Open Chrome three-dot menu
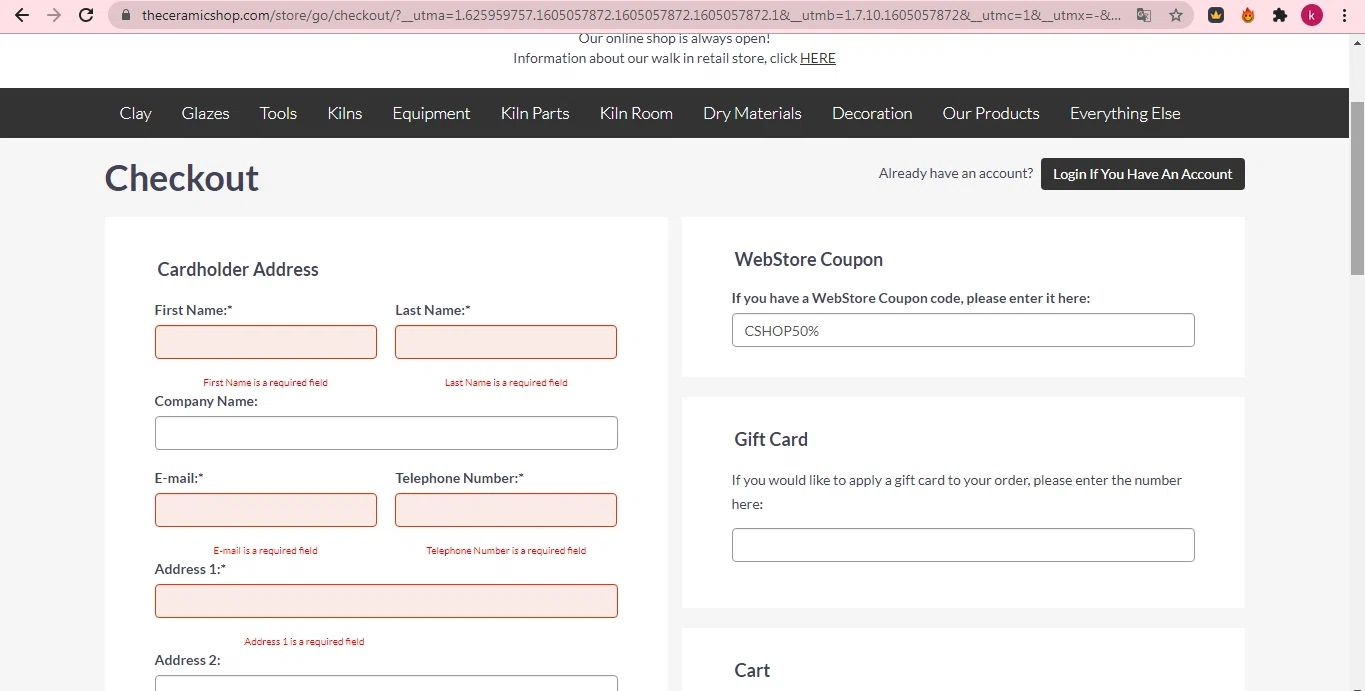The height and width of the screenshot is (691, 1365). (x=1344, y=15)
